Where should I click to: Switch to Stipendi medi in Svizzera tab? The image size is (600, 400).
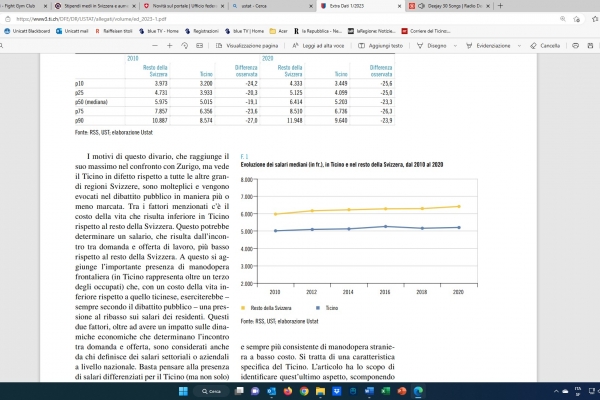[x=95, y=6]
